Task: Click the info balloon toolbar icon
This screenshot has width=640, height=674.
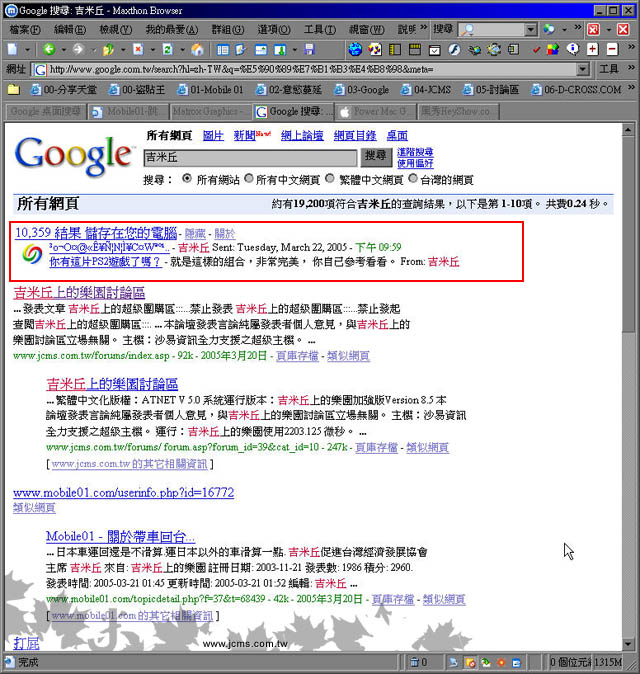Action: tap(573, 49)
